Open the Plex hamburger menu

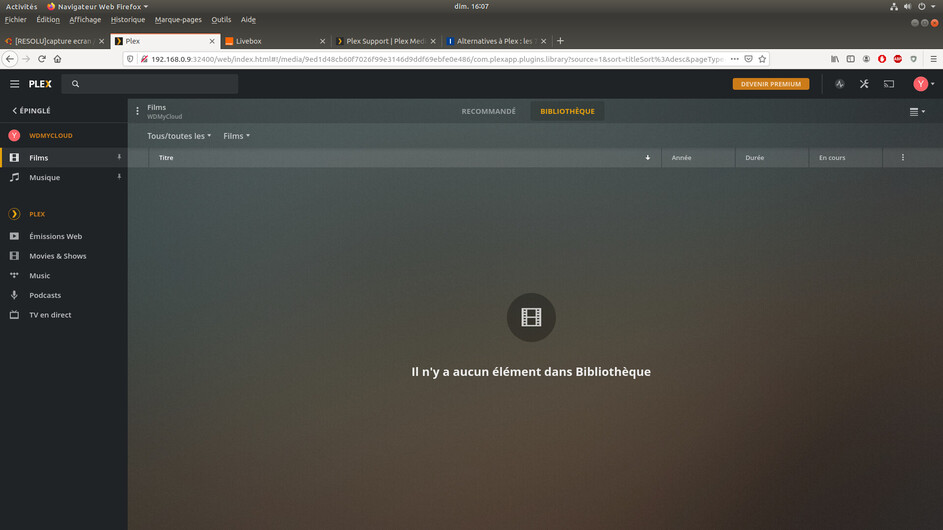(x=14, y=84)
